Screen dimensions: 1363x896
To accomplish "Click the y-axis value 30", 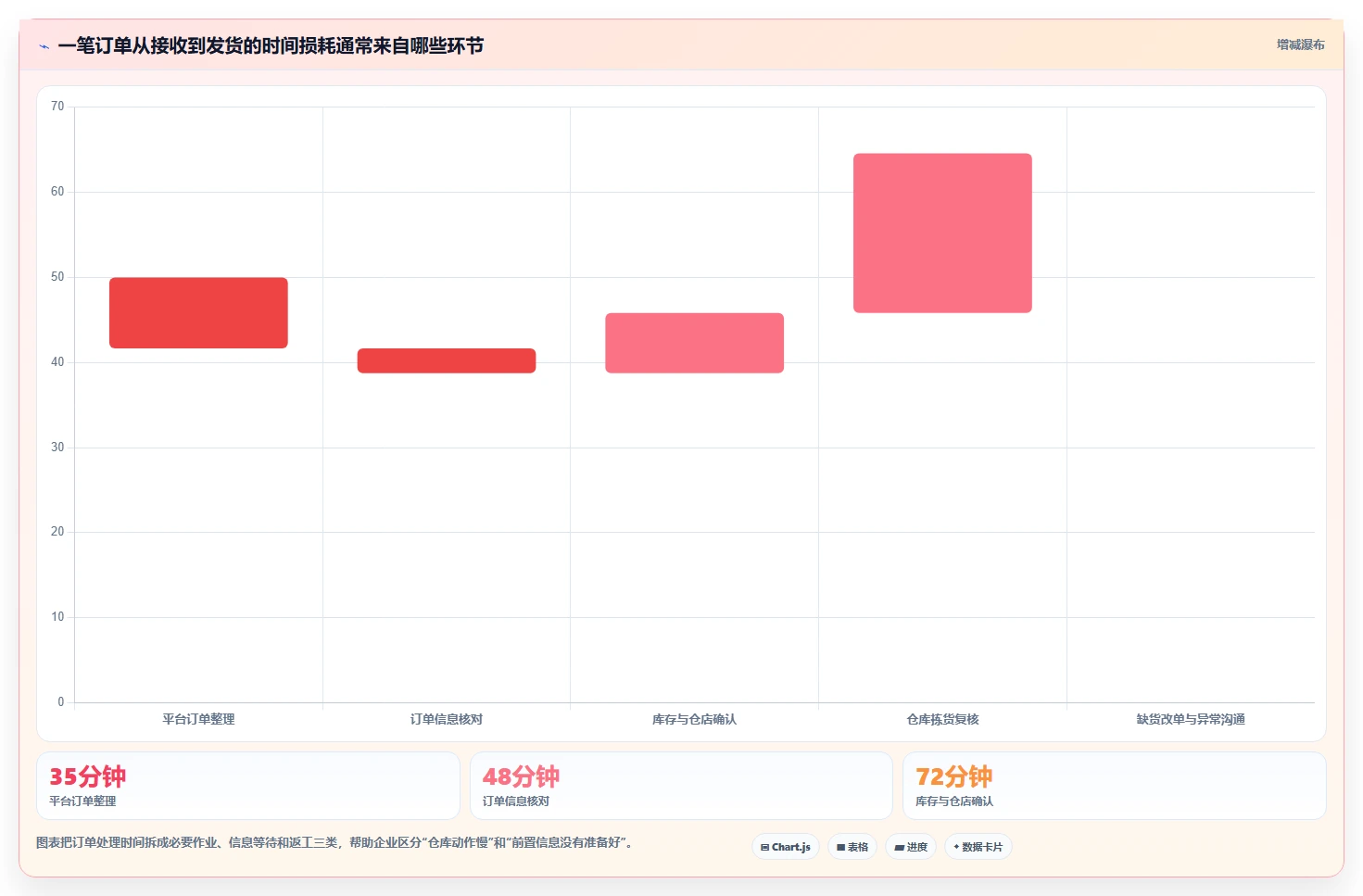I will 57,448.
